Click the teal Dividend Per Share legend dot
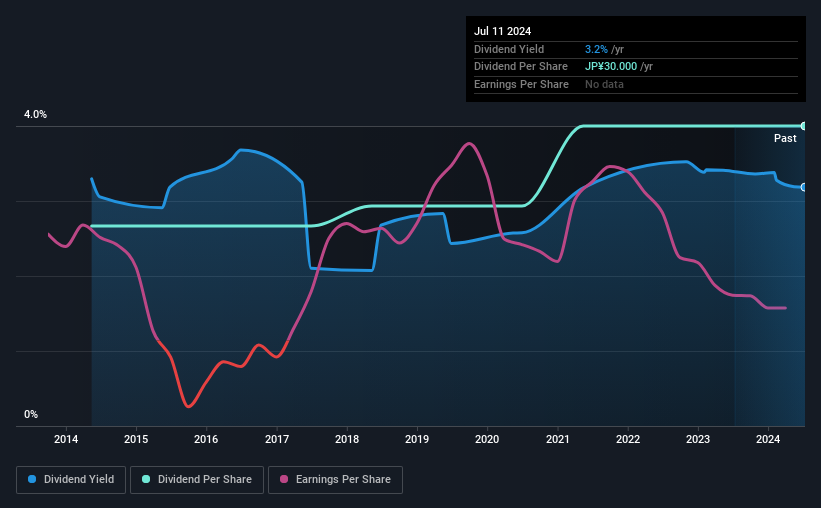This screenshot has width=821, height=508. tap(146, 479)
